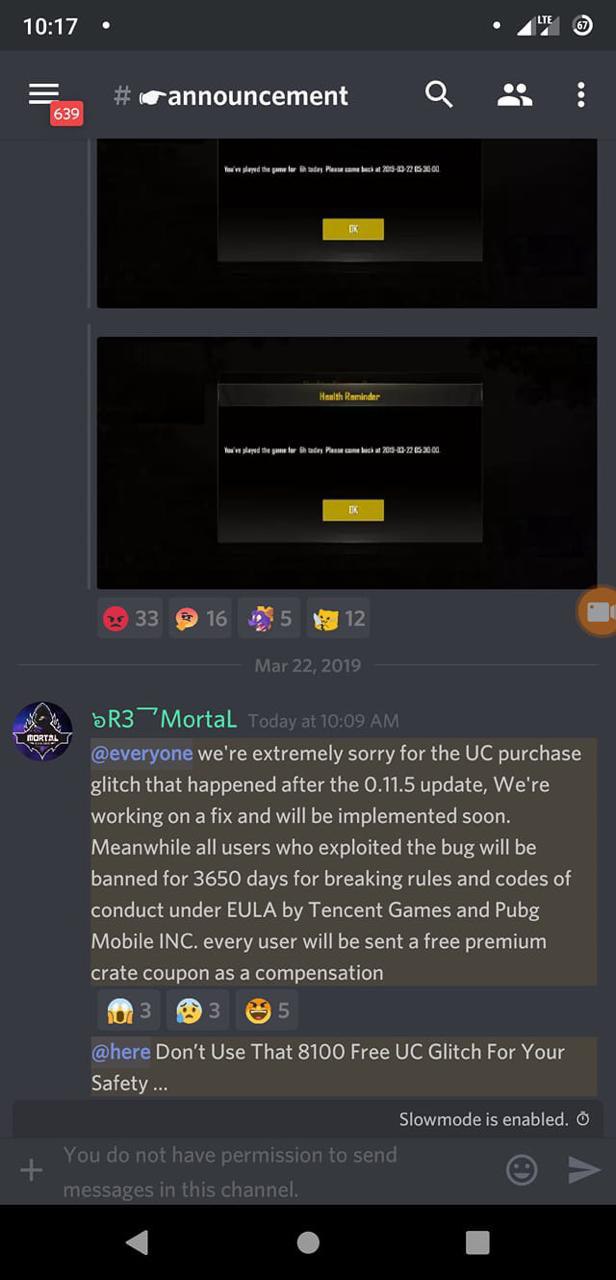Open the emoji picker smiley icon

(521, 1170)
